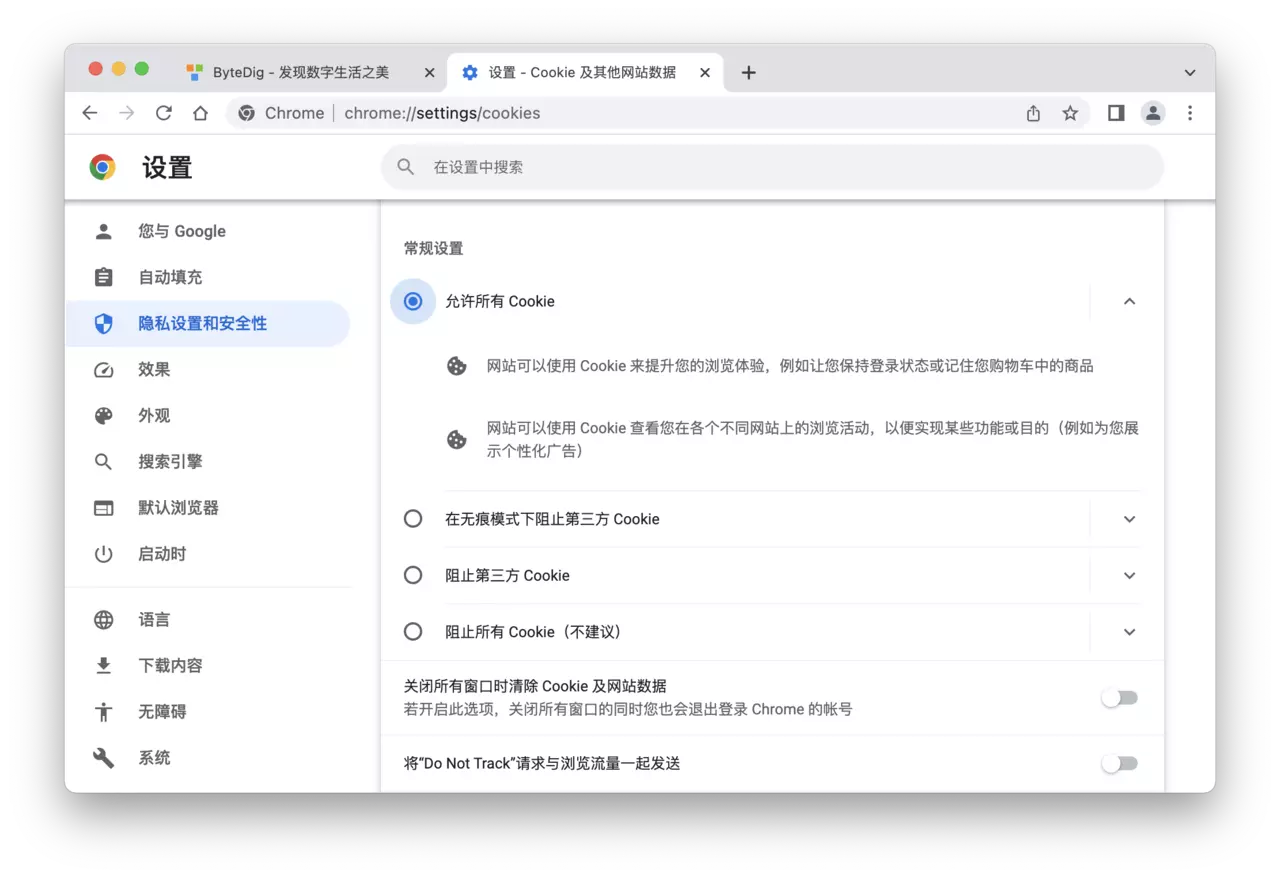Click the Chrome site info chip
1280x878 pixels.
(281, 113)
